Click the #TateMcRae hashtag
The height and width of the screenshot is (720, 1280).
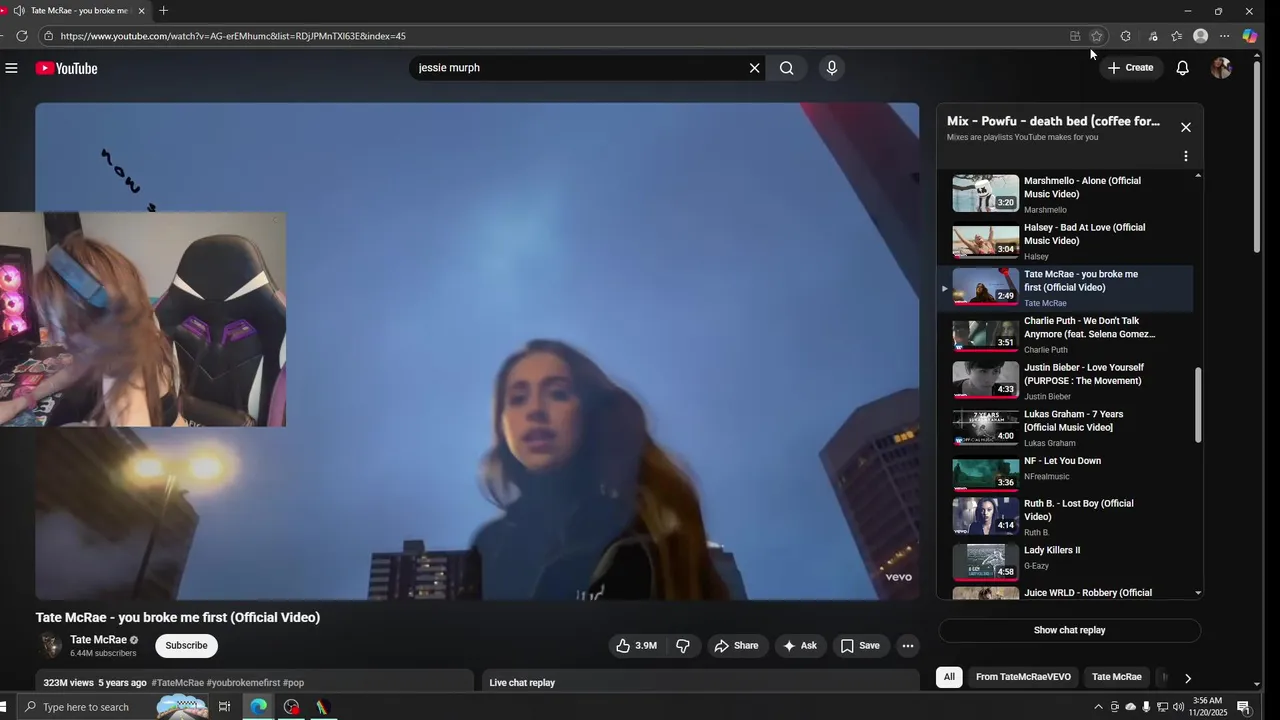point(178,683)
